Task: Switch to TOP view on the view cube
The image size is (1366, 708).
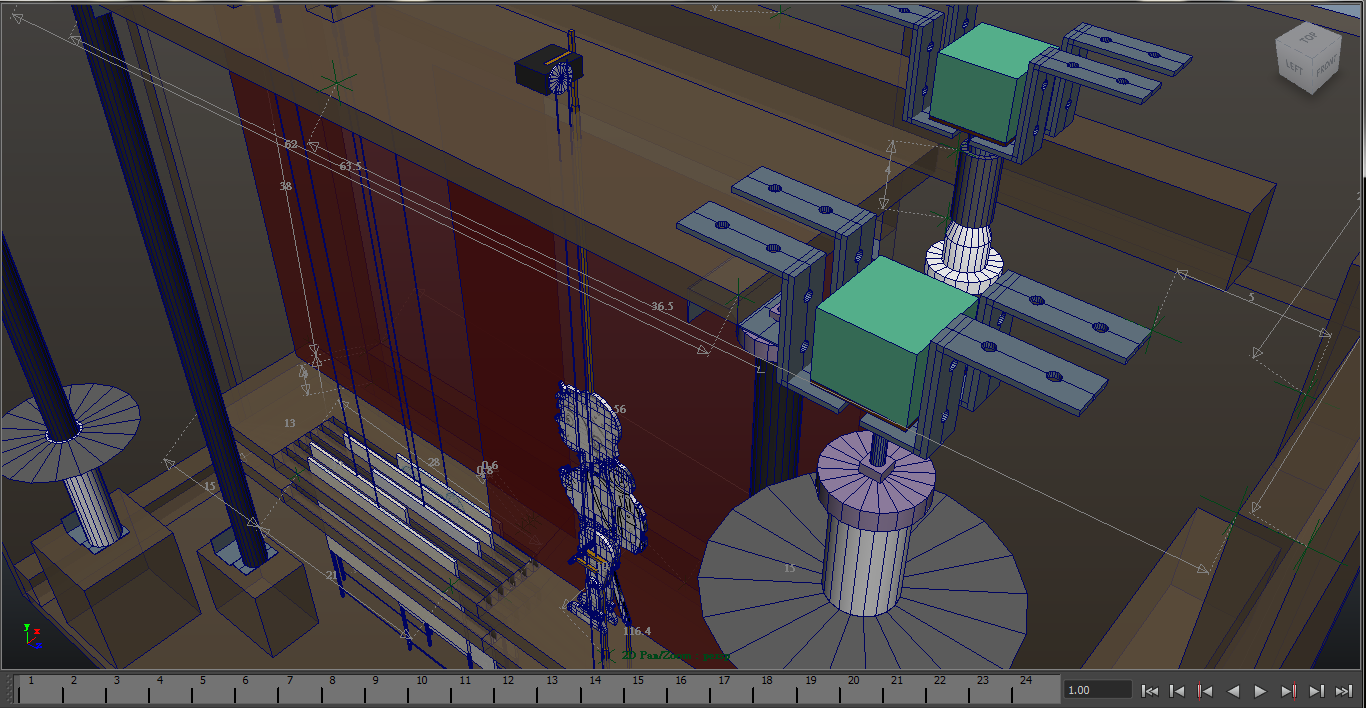Action: (1308, 40)
